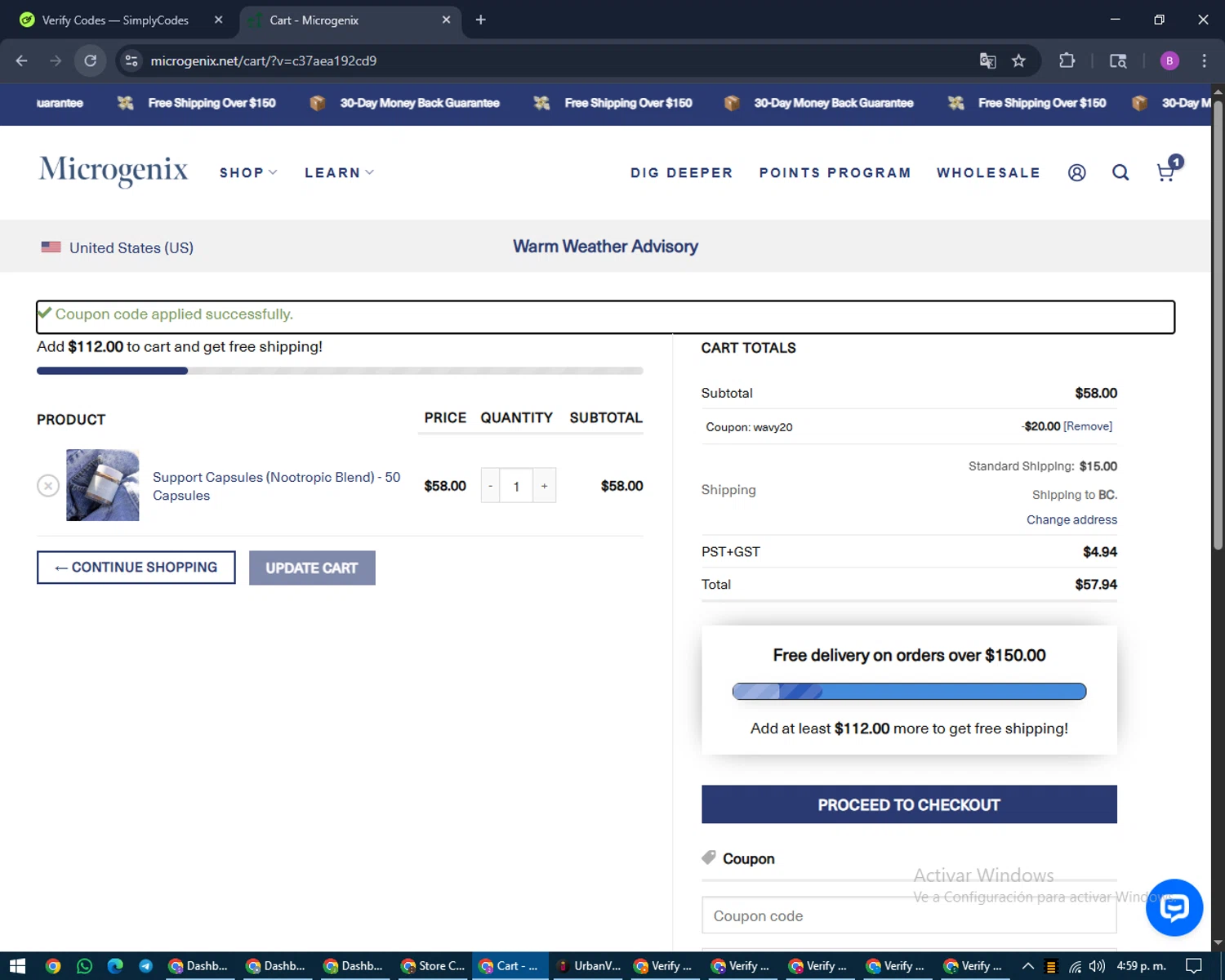Click the Support Capsules product thumbnail
1225x980 pixels.
point(103,485)
